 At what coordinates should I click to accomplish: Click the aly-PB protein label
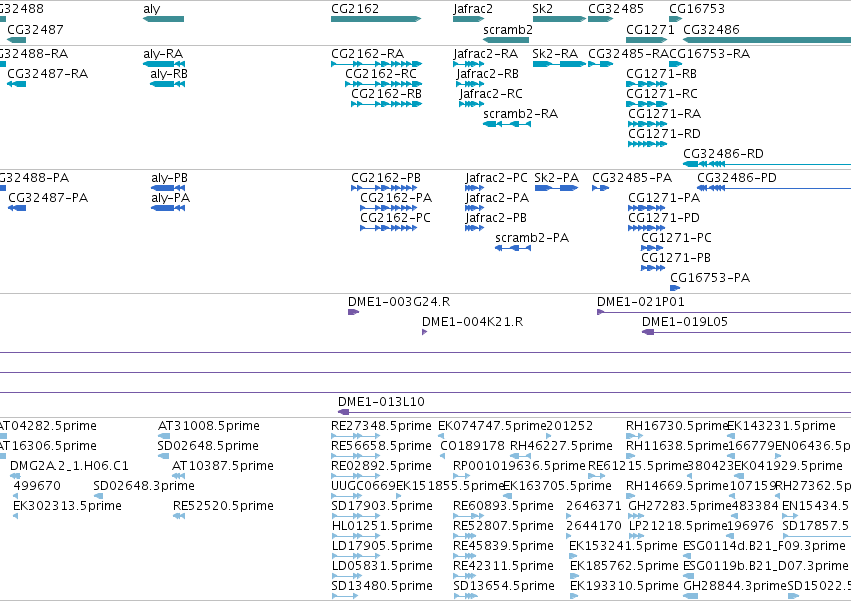click(169, 178)
